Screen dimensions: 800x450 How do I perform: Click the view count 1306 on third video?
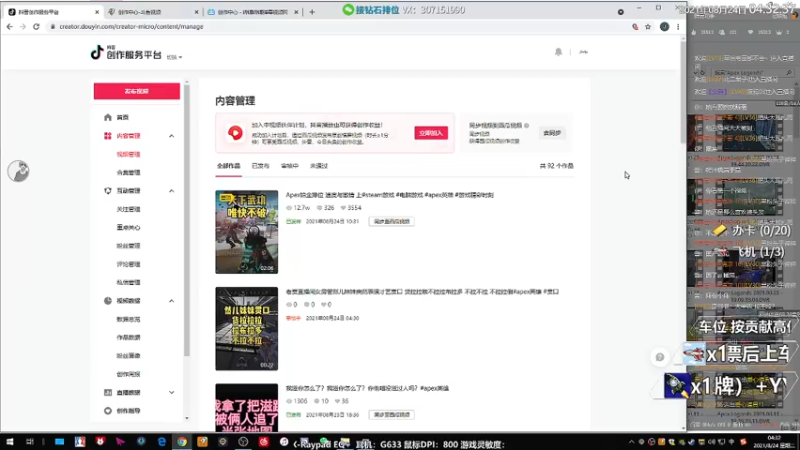(297, 401)
